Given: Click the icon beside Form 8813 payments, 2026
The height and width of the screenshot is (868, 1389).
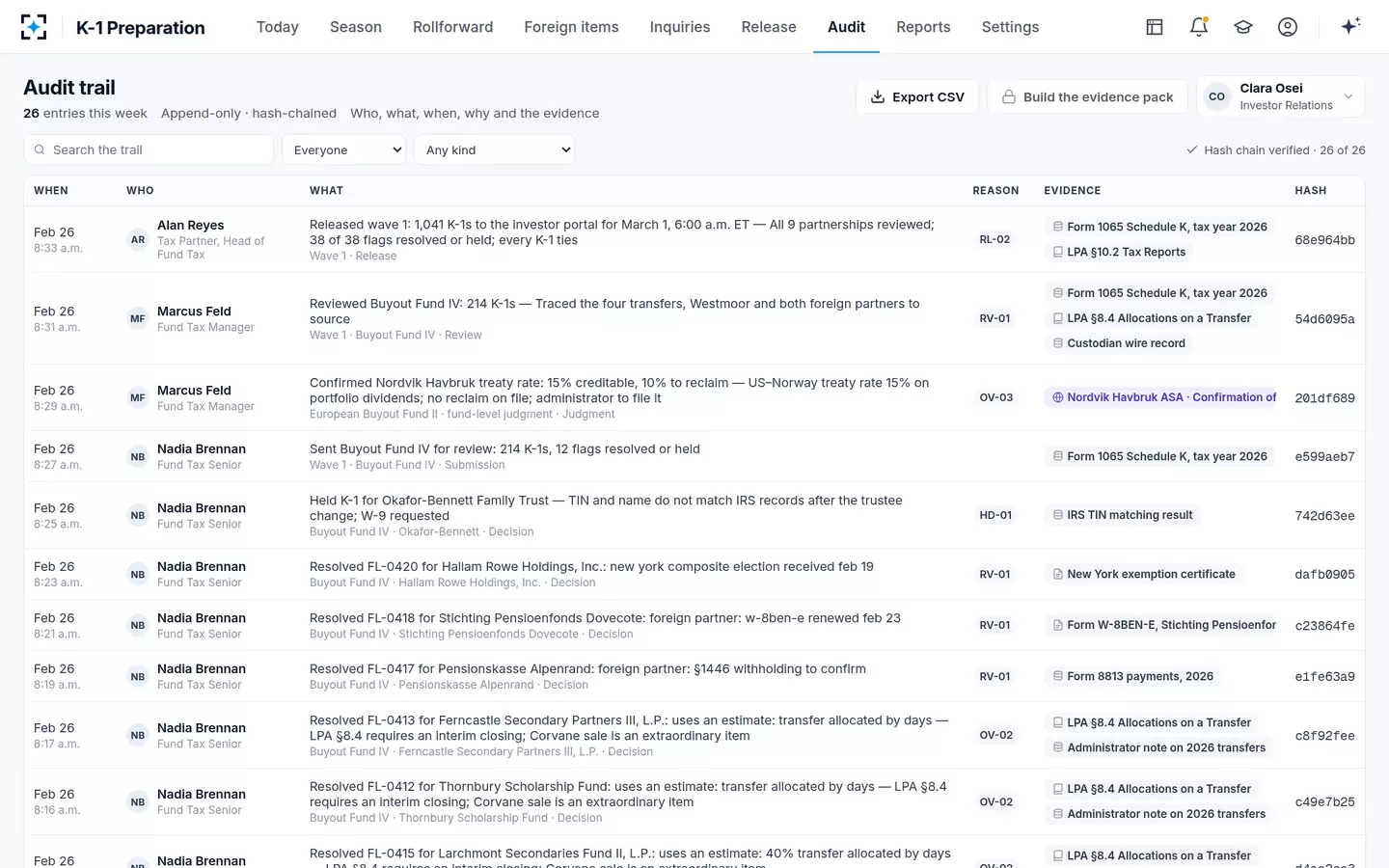Looking at the screenshot, I should pos(1058,676).
